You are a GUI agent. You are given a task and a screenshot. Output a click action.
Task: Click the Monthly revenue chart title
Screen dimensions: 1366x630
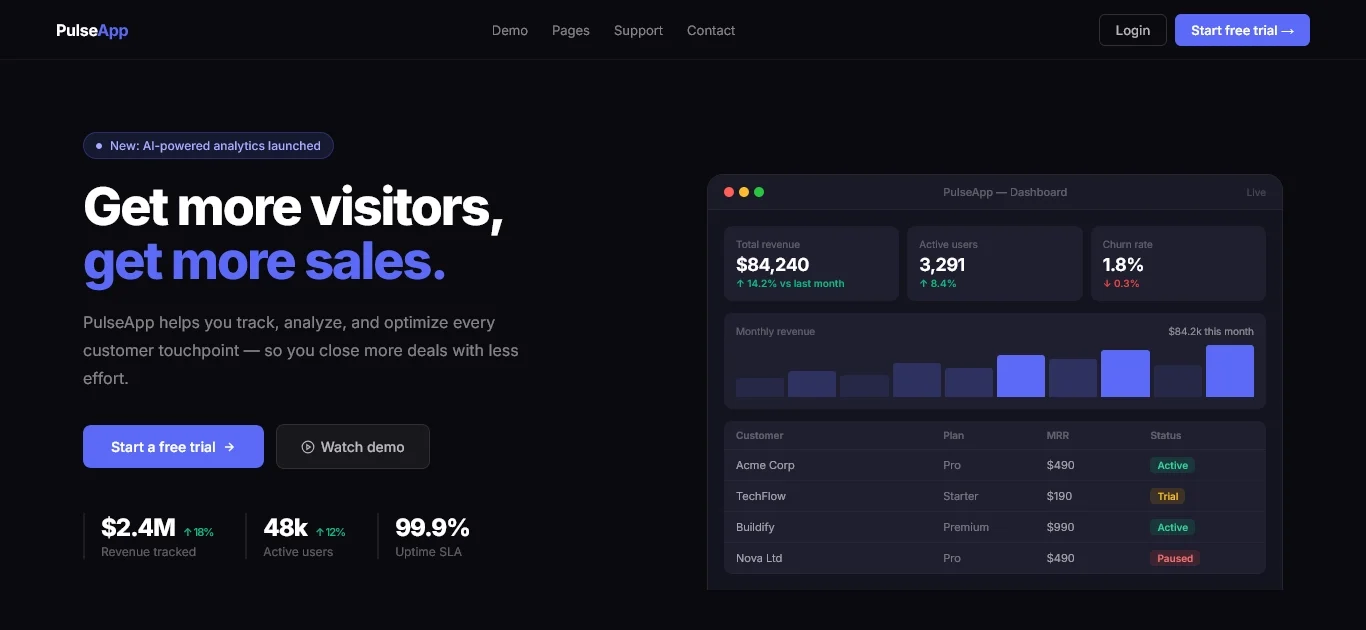coord(775,331)
